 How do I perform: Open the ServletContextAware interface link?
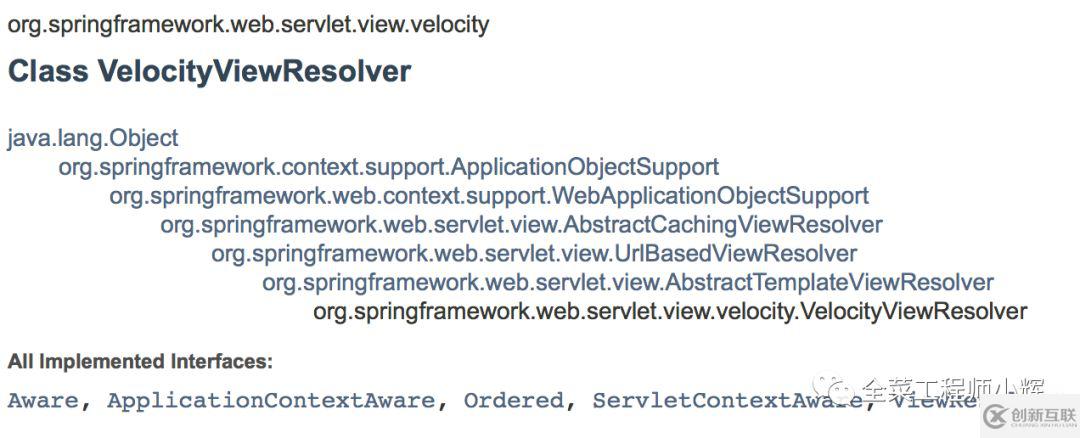(x=727, y=401)
